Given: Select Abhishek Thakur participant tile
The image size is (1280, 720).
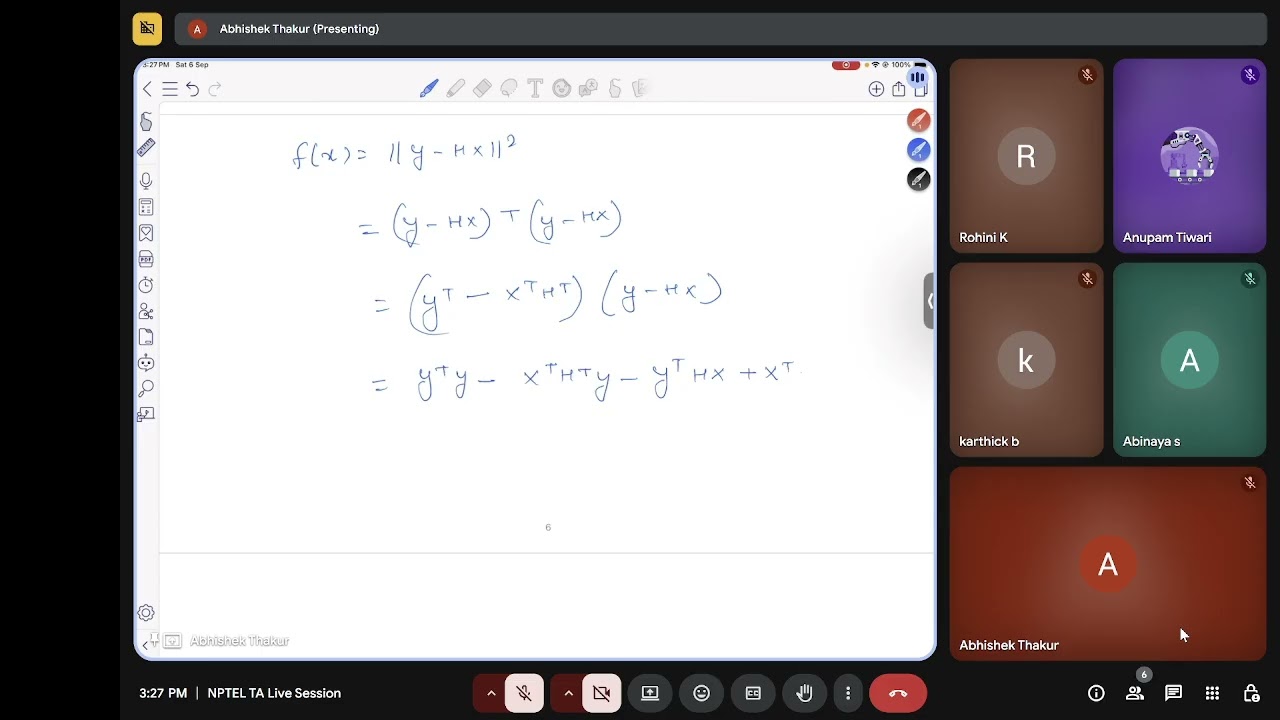Looking at the screenshot, I should click(1108, 564).
